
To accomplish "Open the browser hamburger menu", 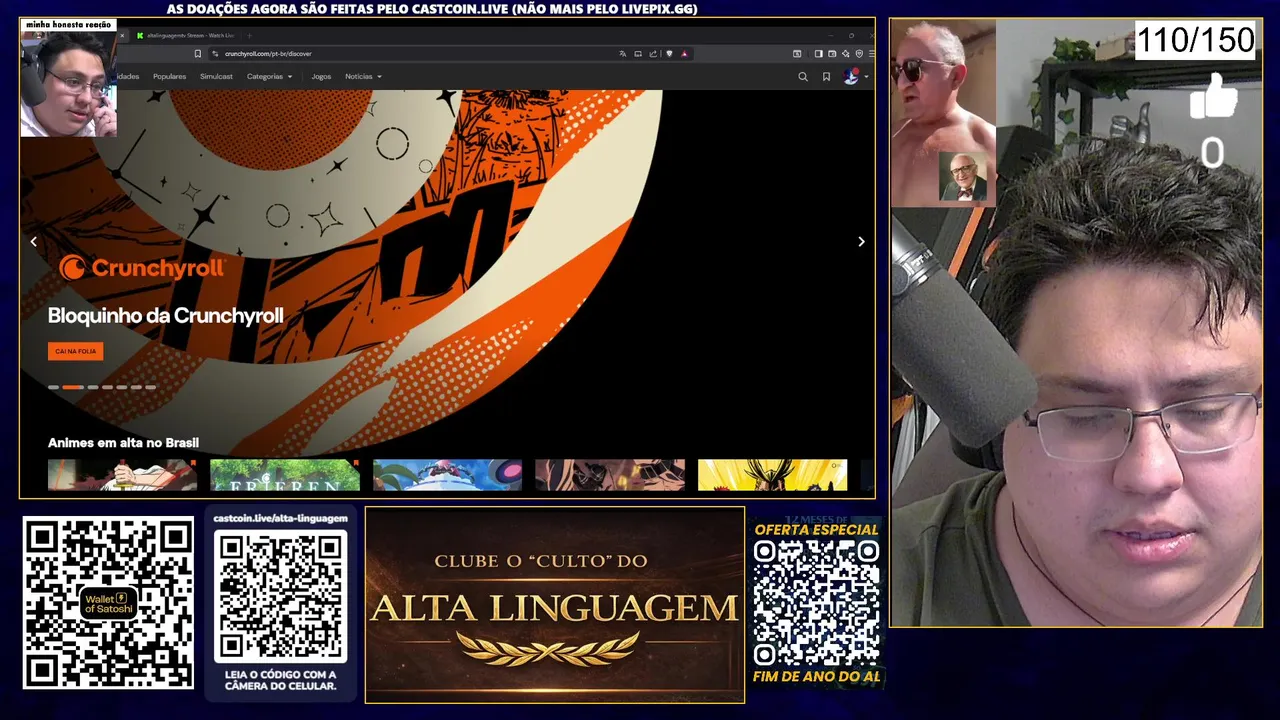I will [871, 54].
